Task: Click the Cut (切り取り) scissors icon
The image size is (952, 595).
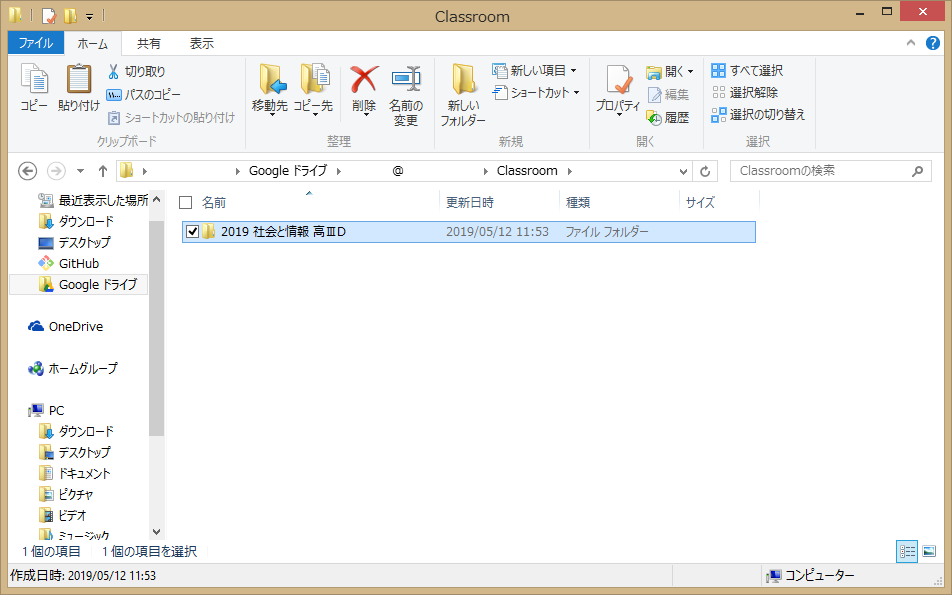Action: (x=114, y=72)
